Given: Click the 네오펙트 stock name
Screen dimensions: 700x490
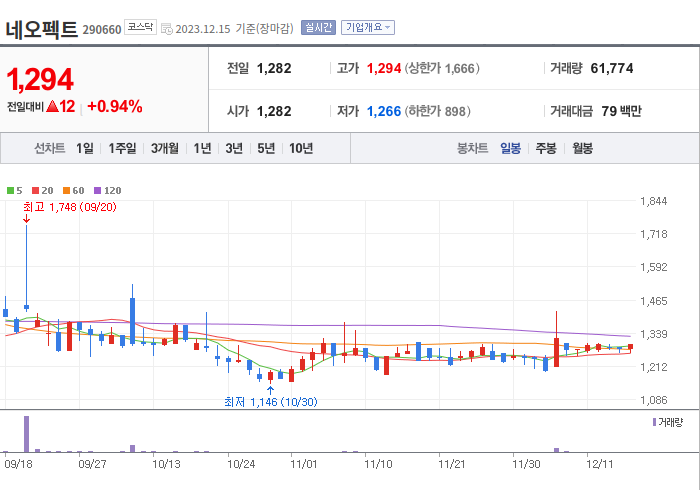Looking at the screenshot, I should 42,29.
